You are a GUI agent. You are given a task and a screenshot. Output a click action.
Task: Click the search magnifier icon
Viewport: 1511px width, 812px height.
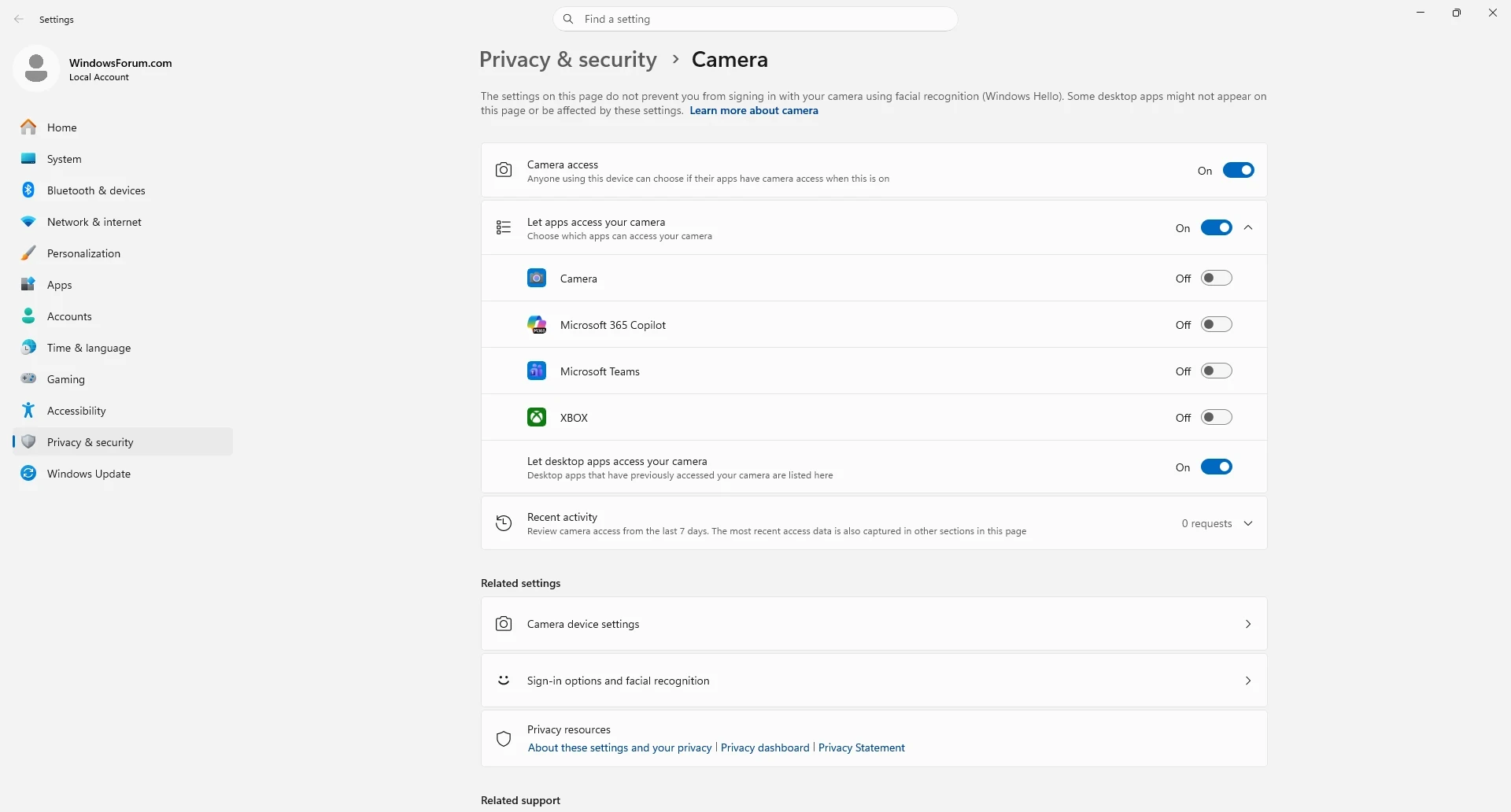[568, 19]
